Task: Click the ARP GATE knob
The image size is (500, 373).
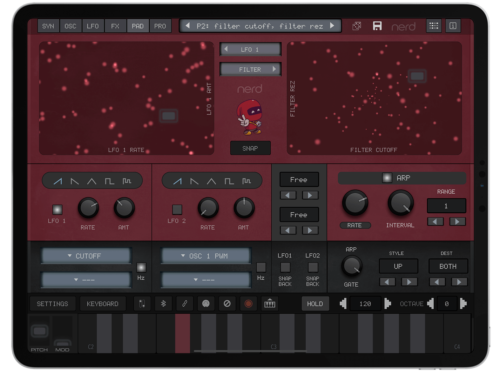Action: [352, 266]
